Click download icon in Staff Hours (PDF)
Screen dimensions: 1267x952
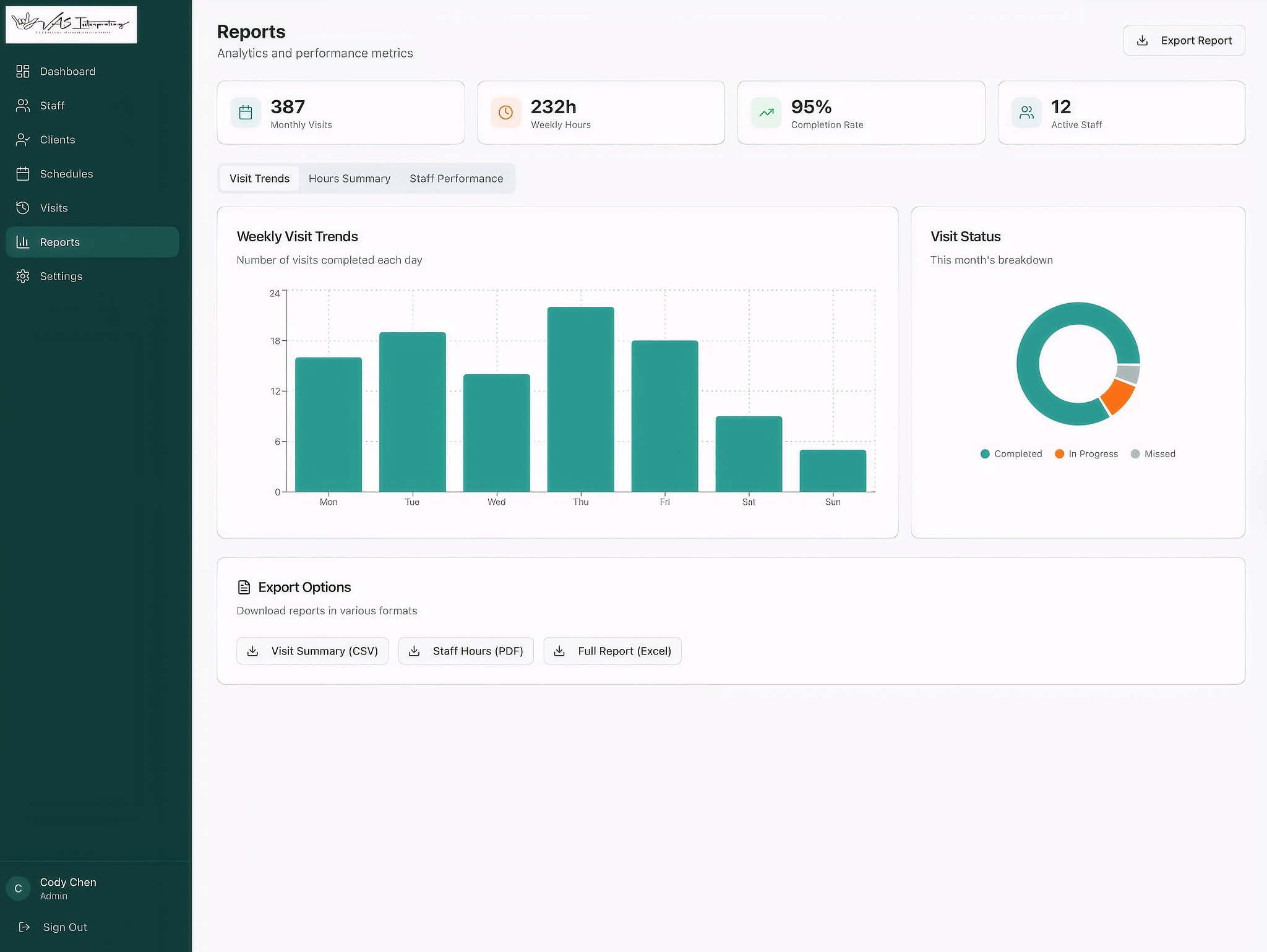point(414,651)
